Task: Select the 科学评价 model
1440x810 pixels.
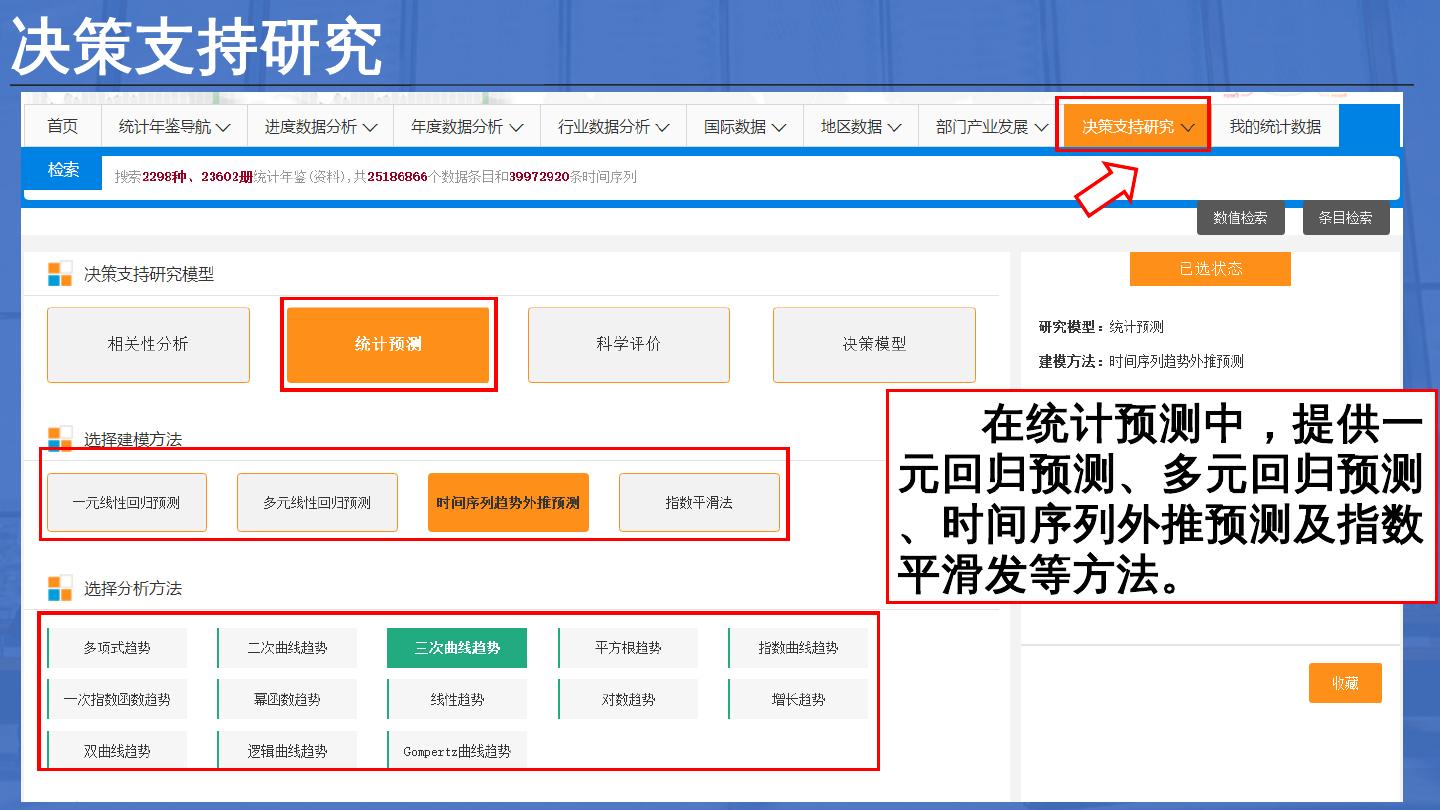Action: pos(628,344)
